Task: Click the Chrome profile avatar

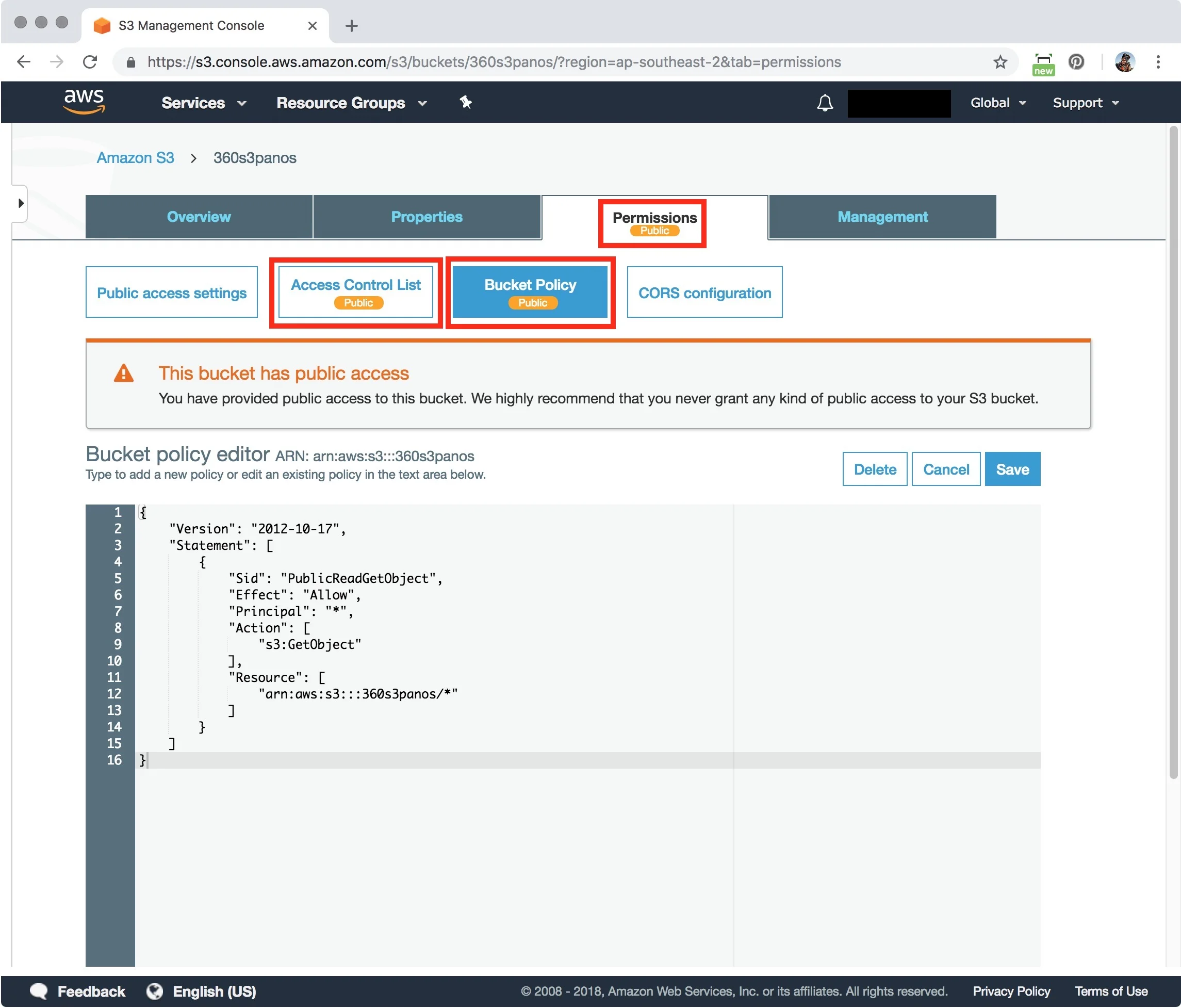Action: pos(1125,61)
